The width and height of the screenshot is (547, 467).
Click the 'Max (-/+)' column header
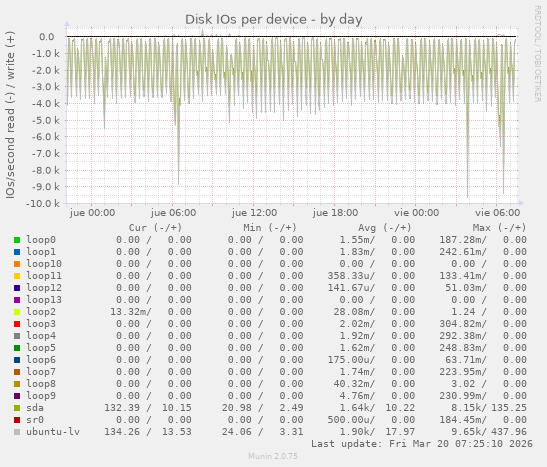(x=499, y=228)
